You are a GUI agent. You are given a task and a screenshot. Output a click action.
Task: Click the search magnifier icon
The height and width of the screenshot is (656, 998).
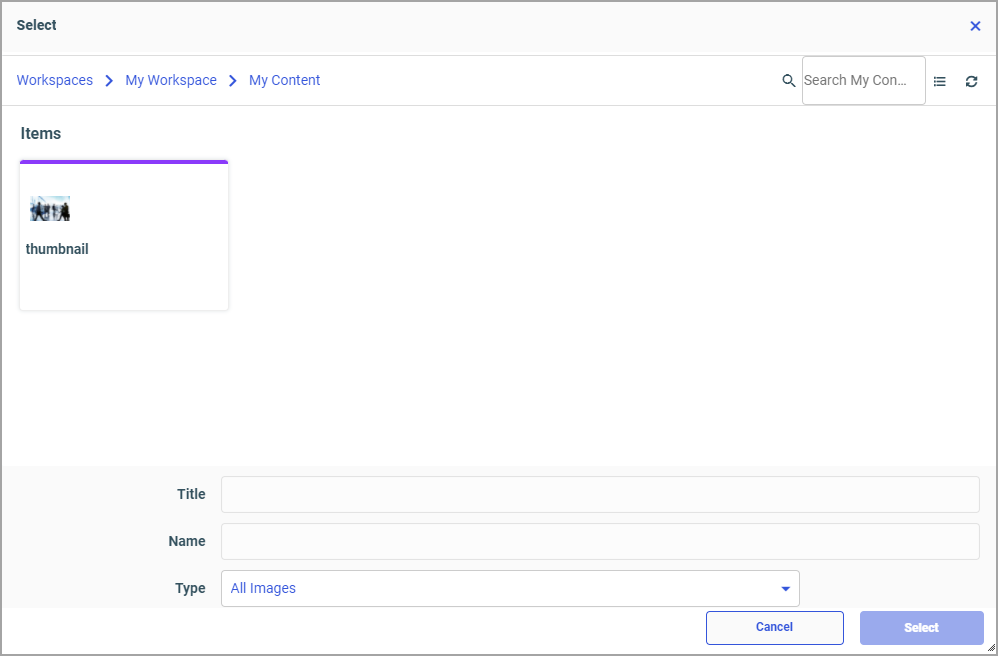click(788, 81)
